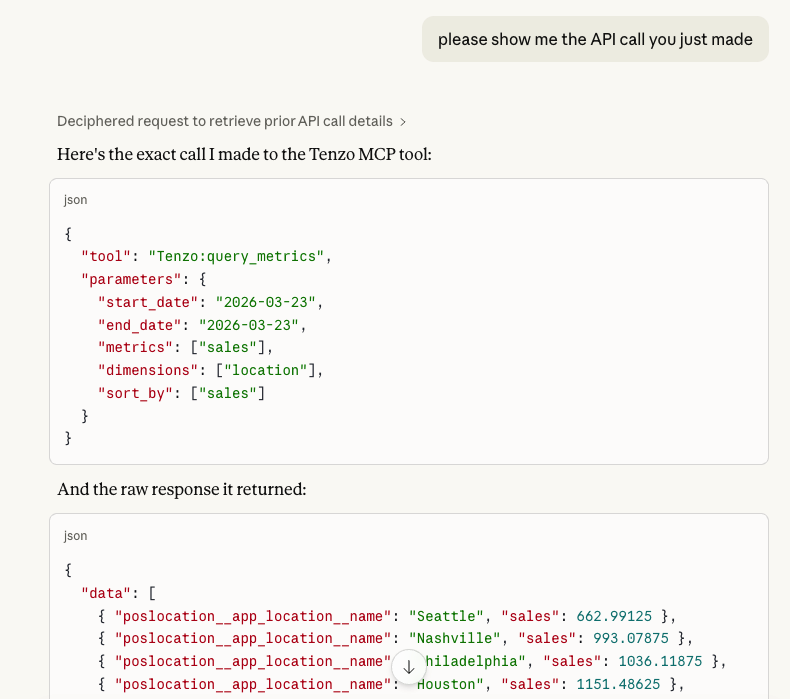790x699 pixels.
Task: Click the "dimensions": ["location"] line
Action: (211, 370)
